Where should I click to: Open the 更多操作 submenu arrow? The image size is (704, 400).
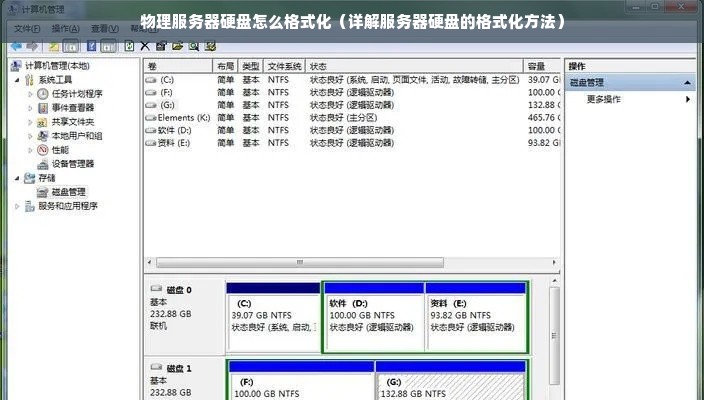[688, 99]
